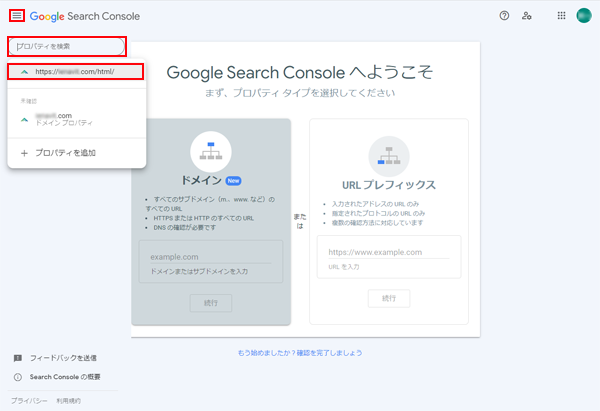Click the 未確認 section label
This screenshot has height=411, width=600.
tap(29, 101)
